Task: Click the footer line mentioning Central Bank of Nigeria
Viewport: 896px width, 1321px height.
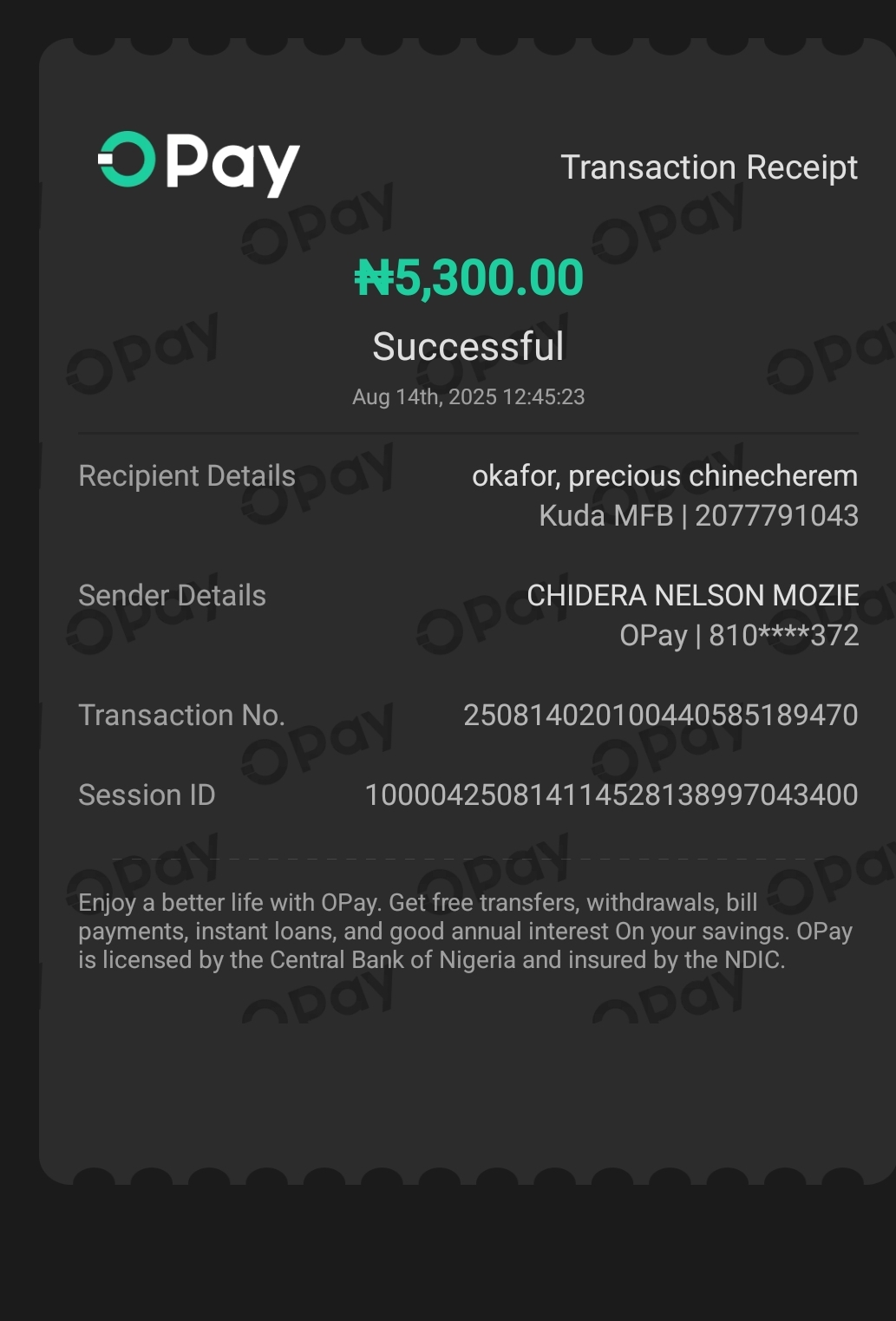Action: tap(431, 960)
